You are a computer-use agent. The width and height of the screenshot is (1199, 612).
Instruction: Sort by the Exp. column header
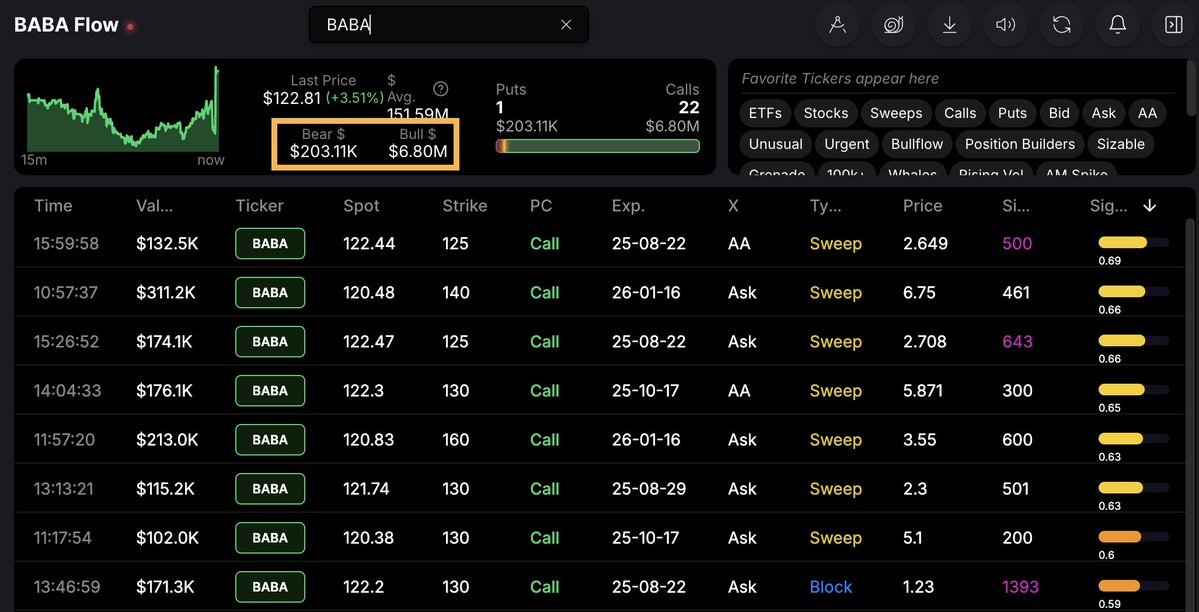(x=629, y=206)
